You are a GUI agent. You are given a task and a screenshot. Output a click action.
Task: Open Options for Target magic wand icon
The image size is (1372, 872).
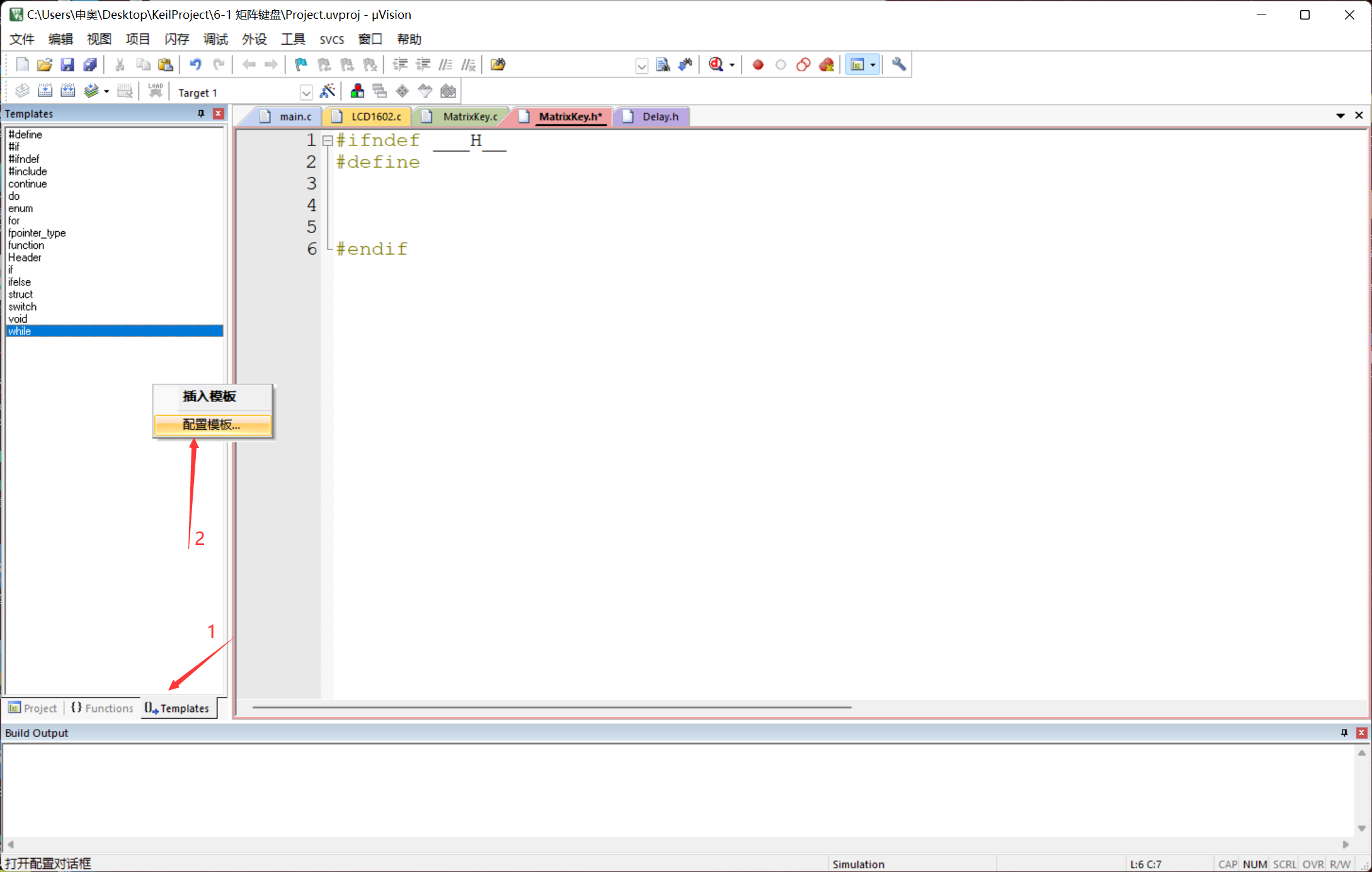[327, 91]
